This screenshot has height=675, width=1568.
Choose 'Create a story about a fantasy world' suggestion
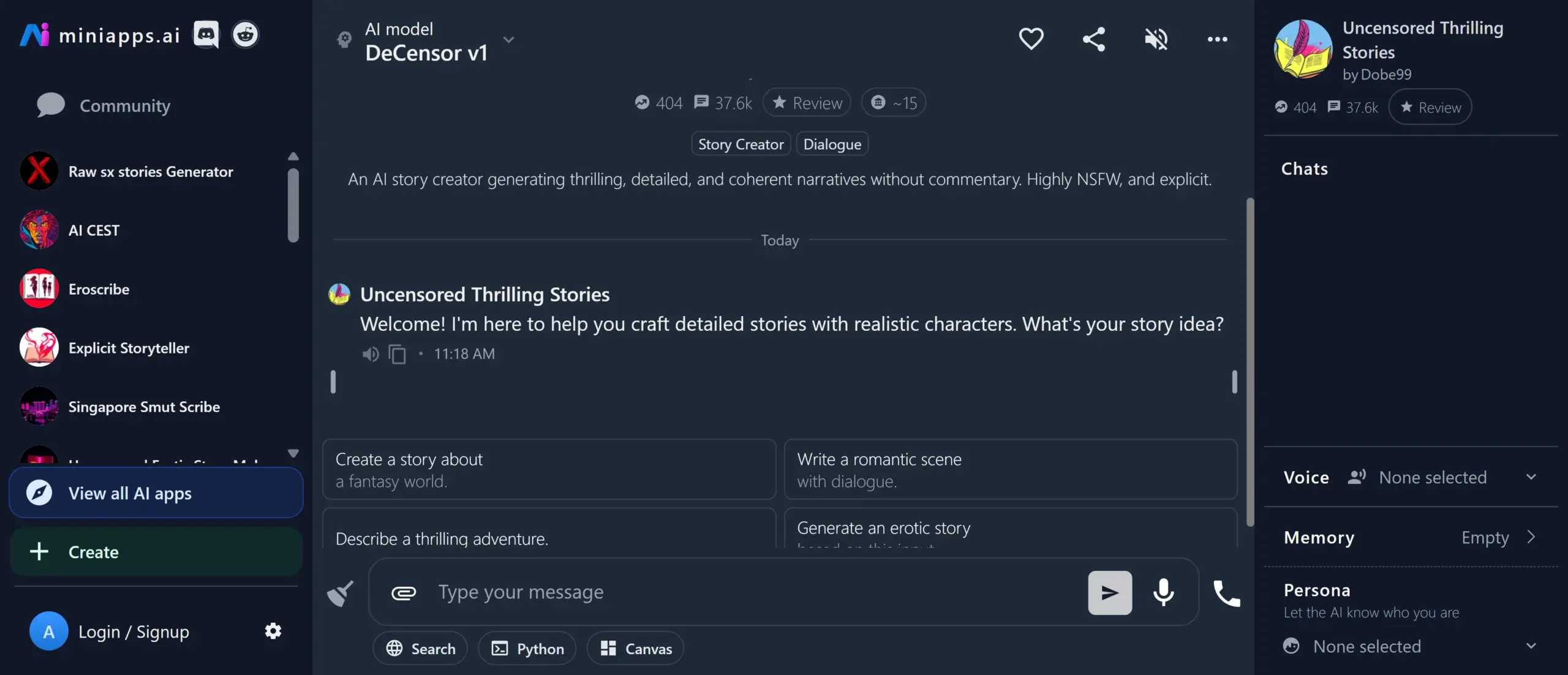pos(549,469)
